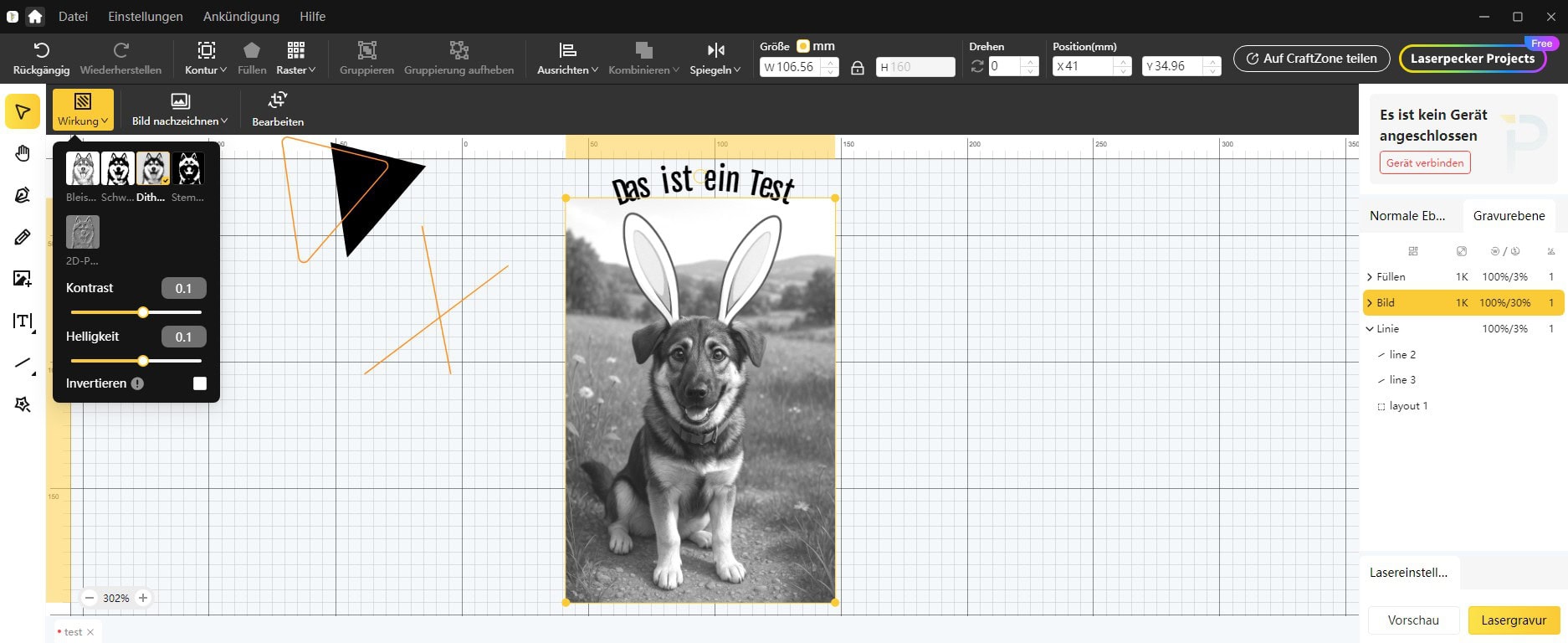Toggle the mm unit switch
Viewport: 1568px width, 643px height.
pos(803,46)
